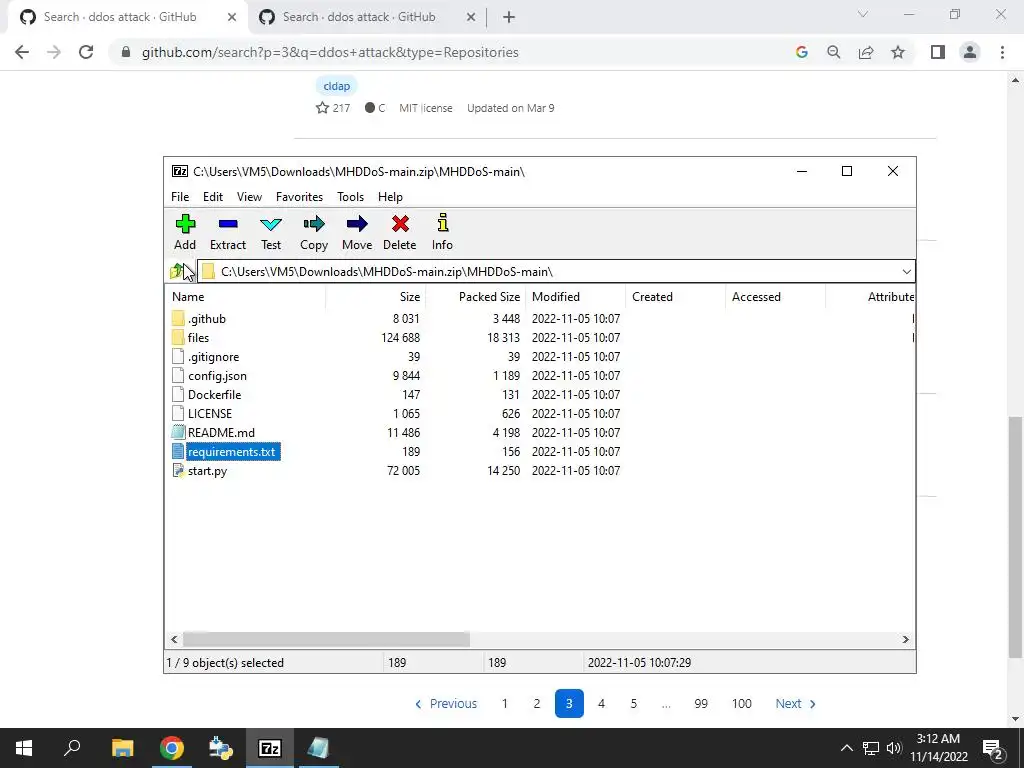Click the Info toolbar icon
The image size is (1024, 768).
click(443, 223)
